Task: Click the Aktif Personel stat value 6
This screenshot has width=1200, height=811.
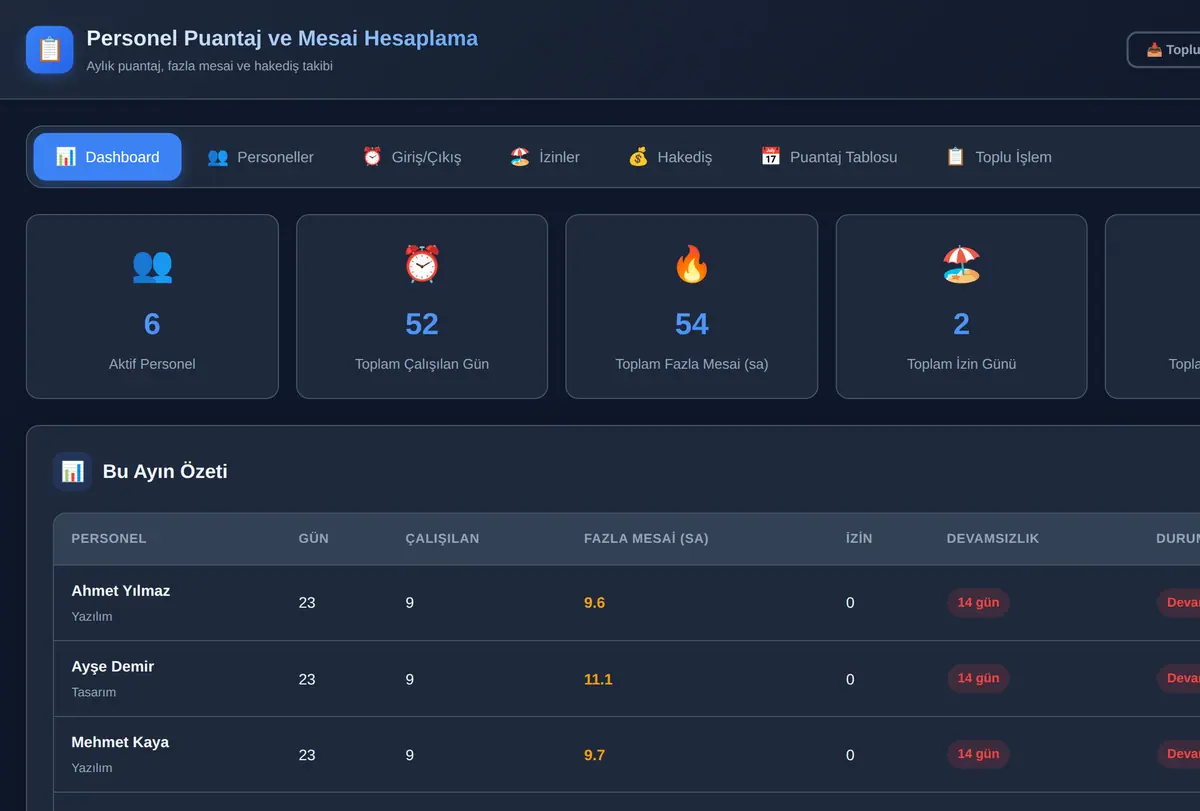Action: coord(152,324)
